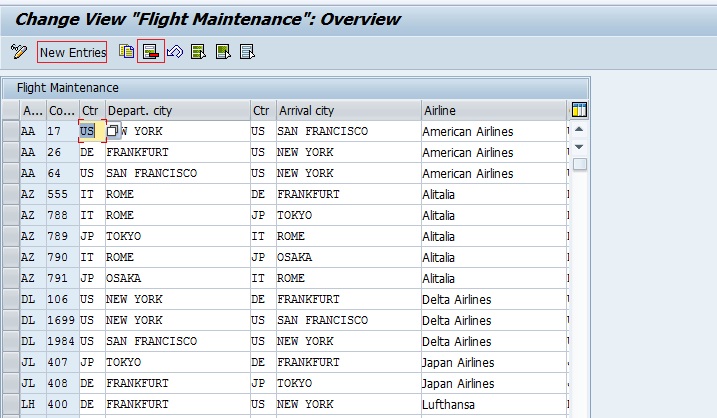The image size is (717, 418).
Task: Select row selector for AZ 555 row
Action: click(x=10, y=194)
